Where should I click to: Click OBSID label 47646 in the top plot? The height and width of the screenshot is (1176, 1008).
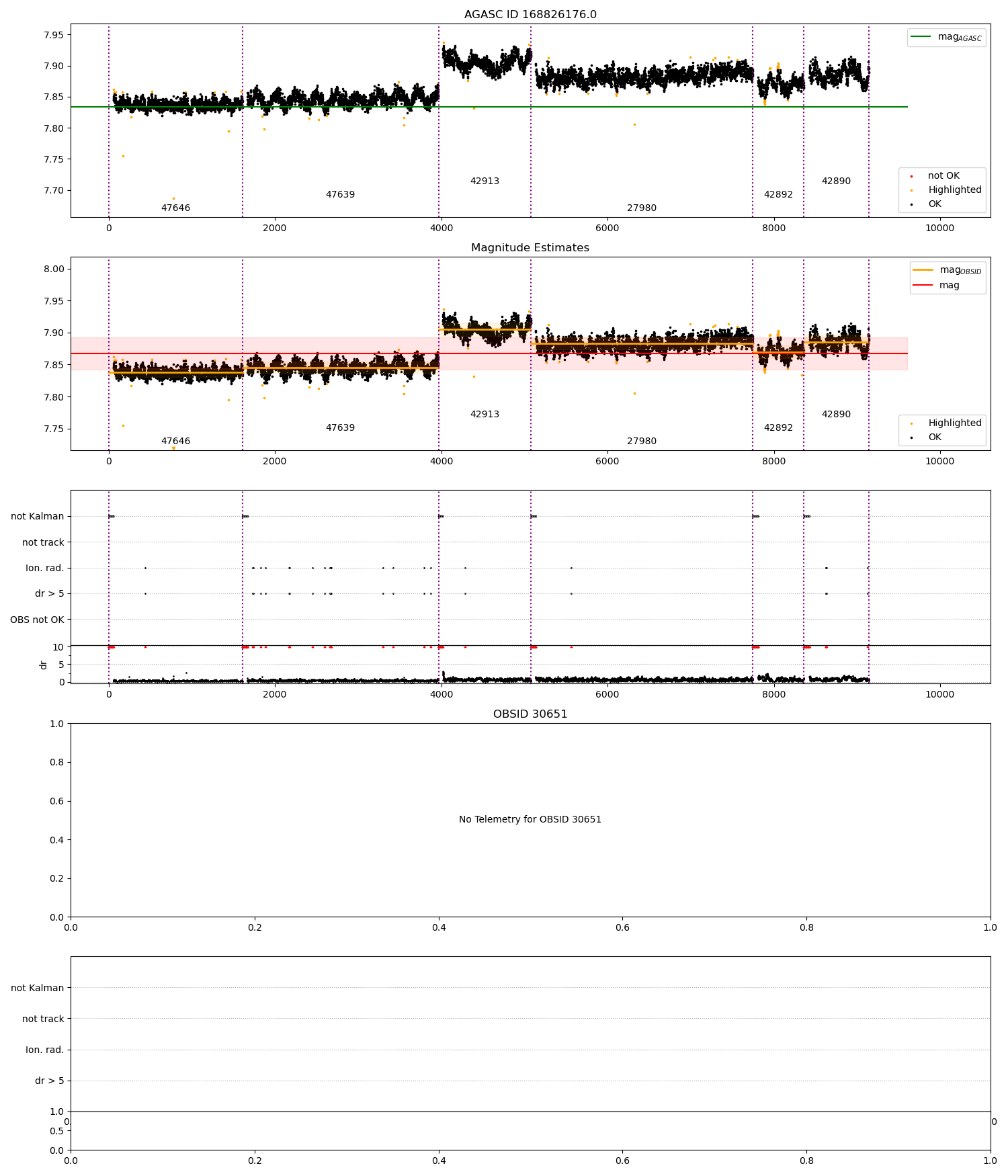(175, 208)
